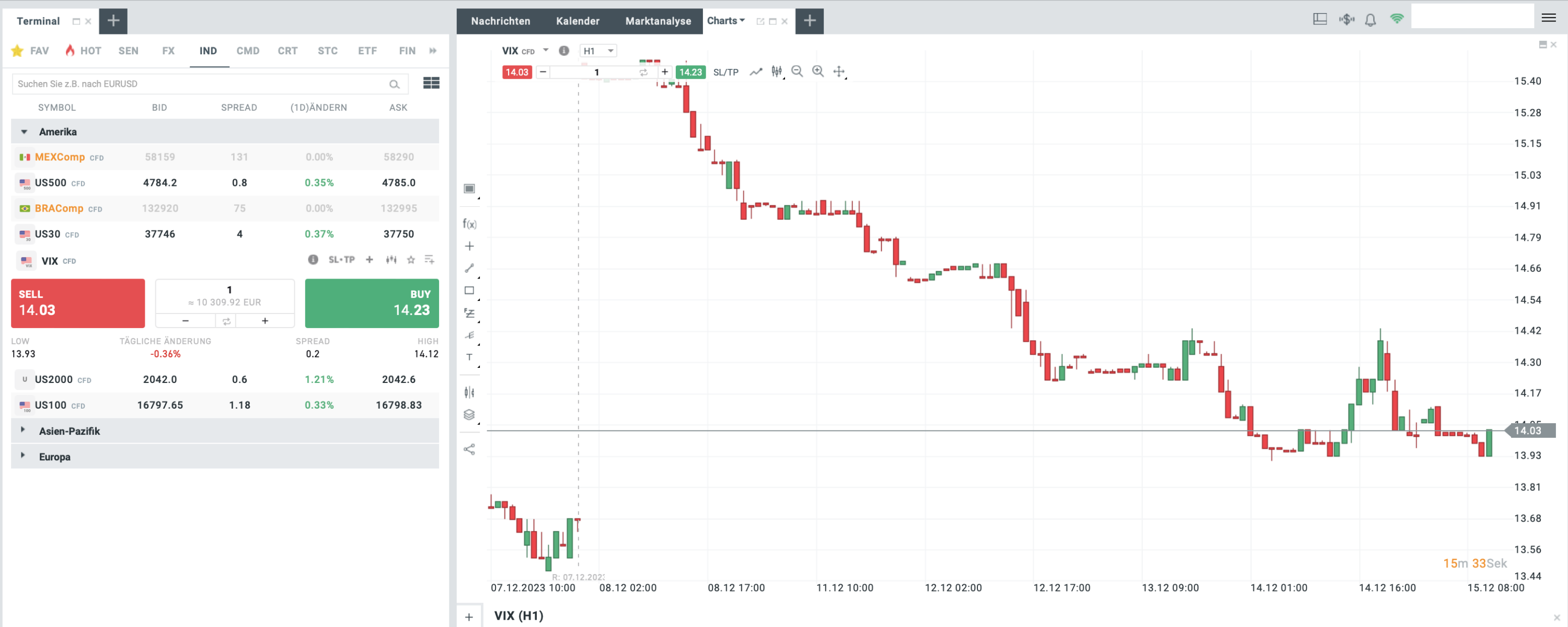Expand the Europa group
Image resolution: width=1568 pixels, height=627 pixels.
[23, 455]
